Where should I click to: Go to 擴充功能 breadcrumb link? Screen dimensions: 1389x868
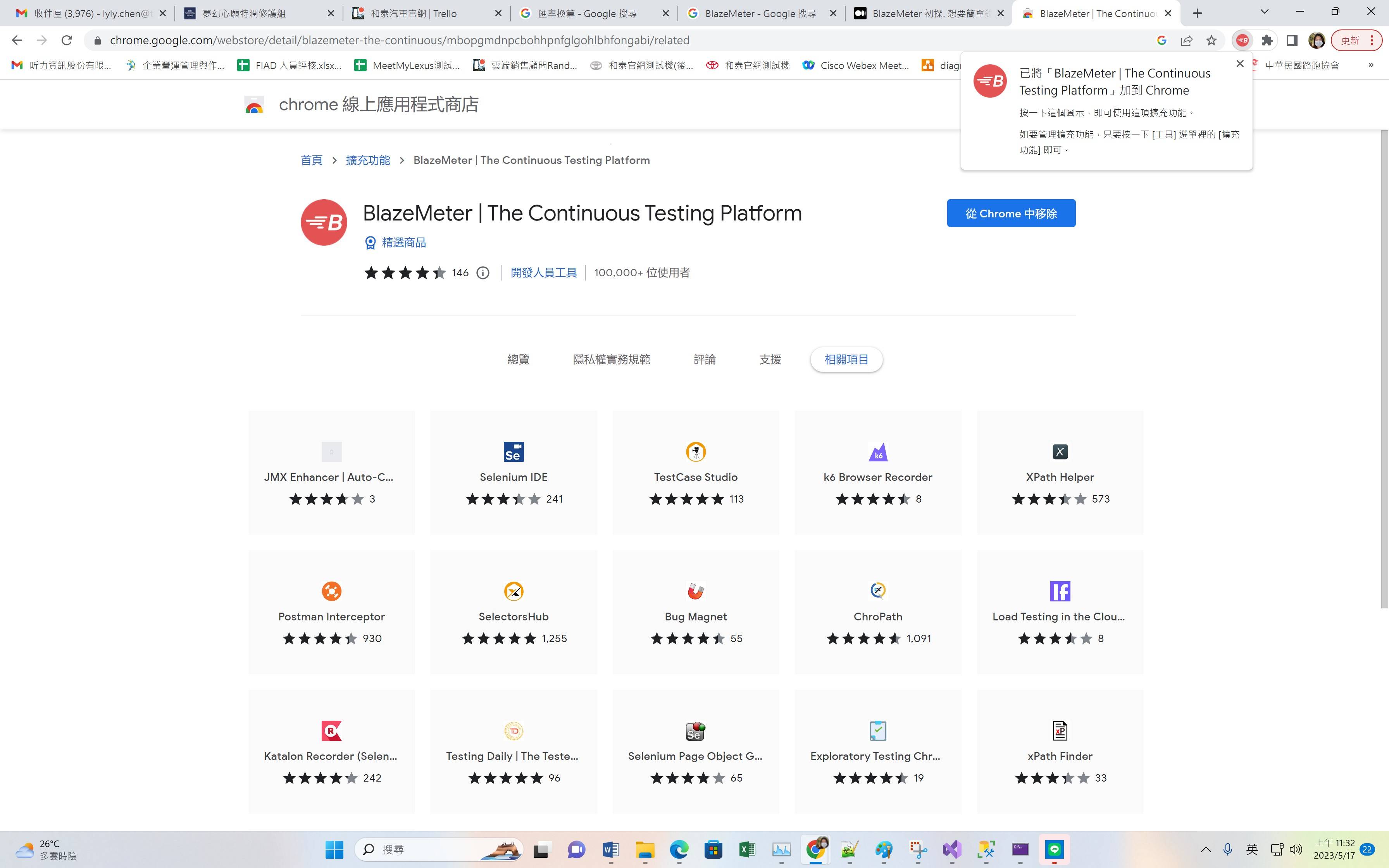pyautogui.click(x=367, y=160)
